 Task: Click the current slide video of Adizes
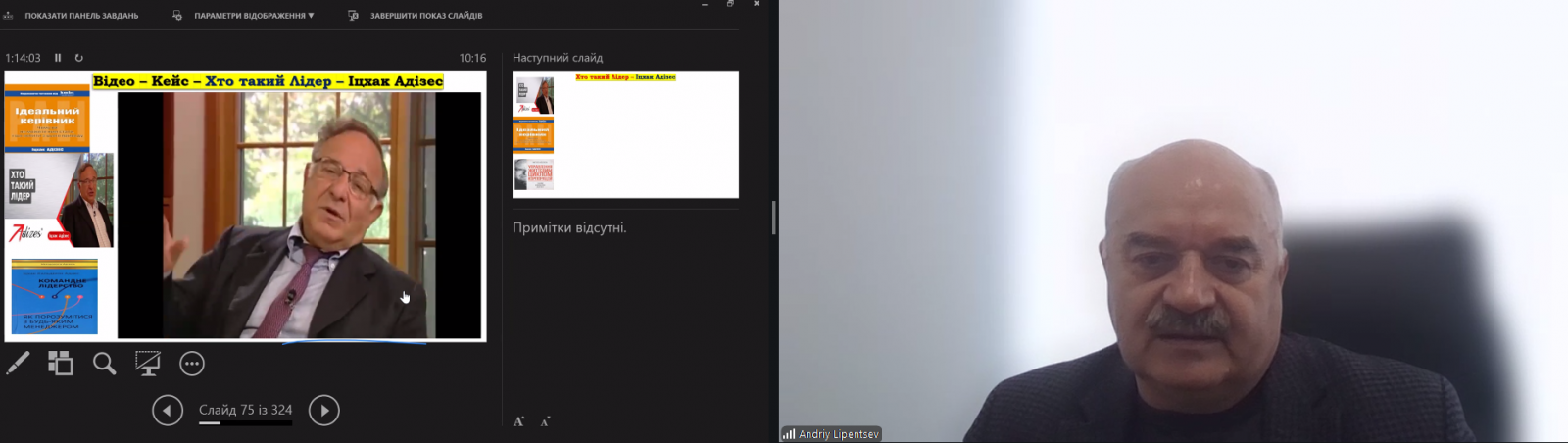pyautogui.click(x=300, y=215)
